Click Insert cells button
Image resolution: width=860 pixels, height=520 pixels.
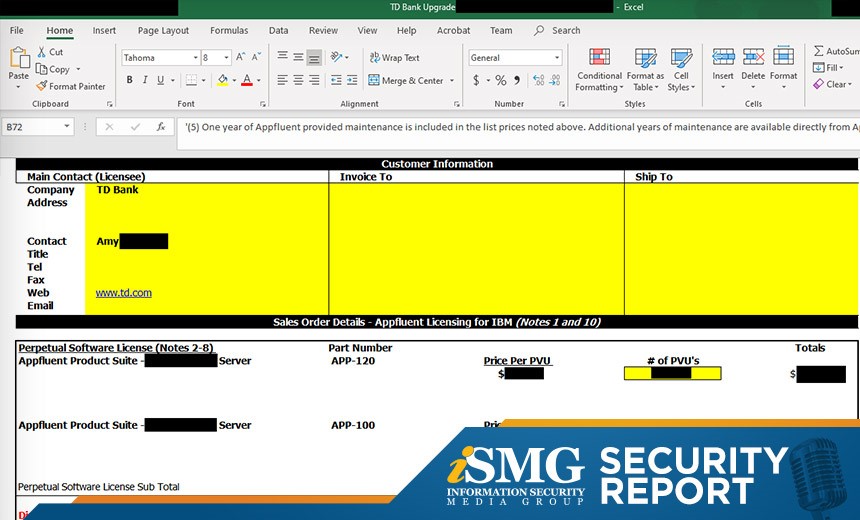tap(723, 69)
